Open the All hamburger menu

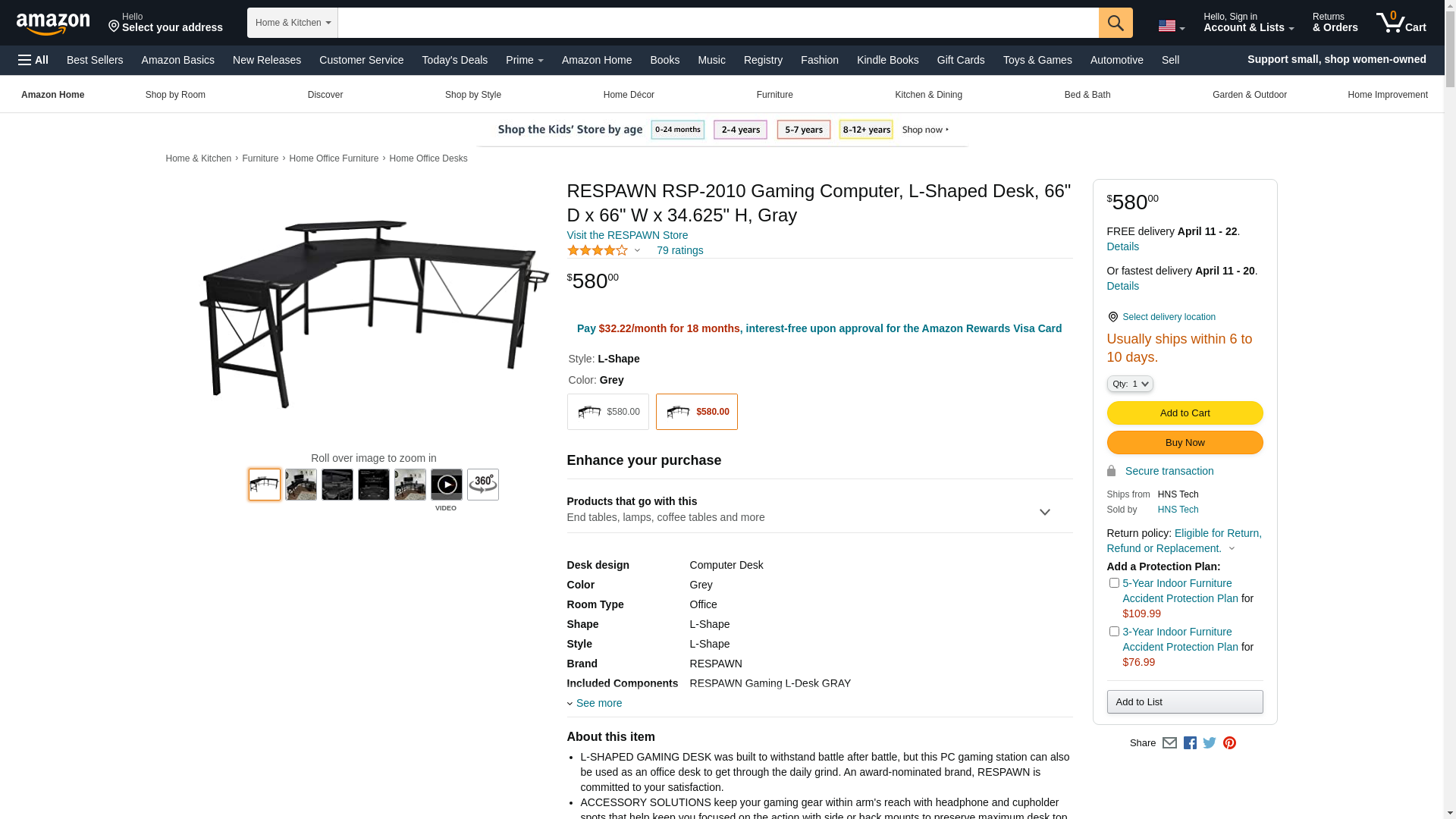click(33, 60)
